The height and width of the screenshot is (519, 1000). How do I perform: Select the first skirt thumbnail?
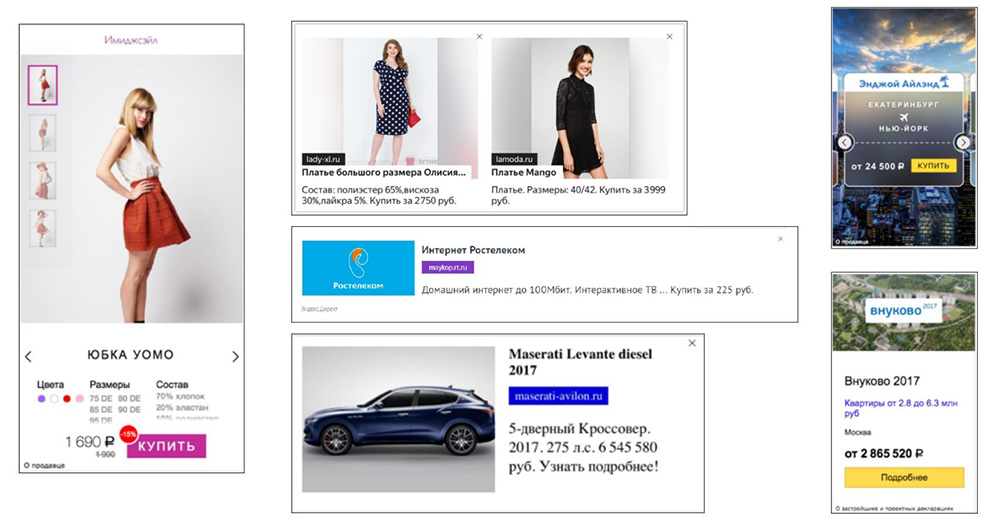pos(43,85)
